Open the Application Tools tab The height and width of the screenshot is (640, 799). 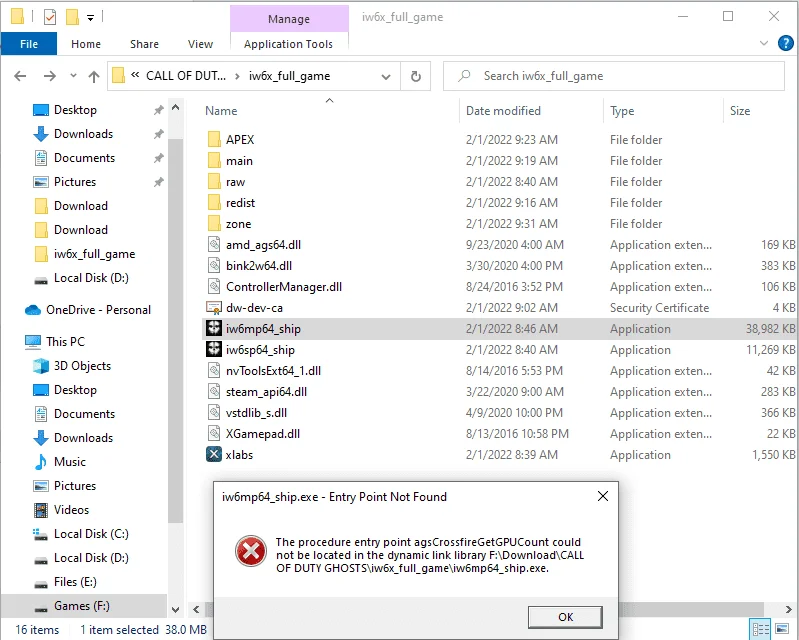[x=288, y=44]
